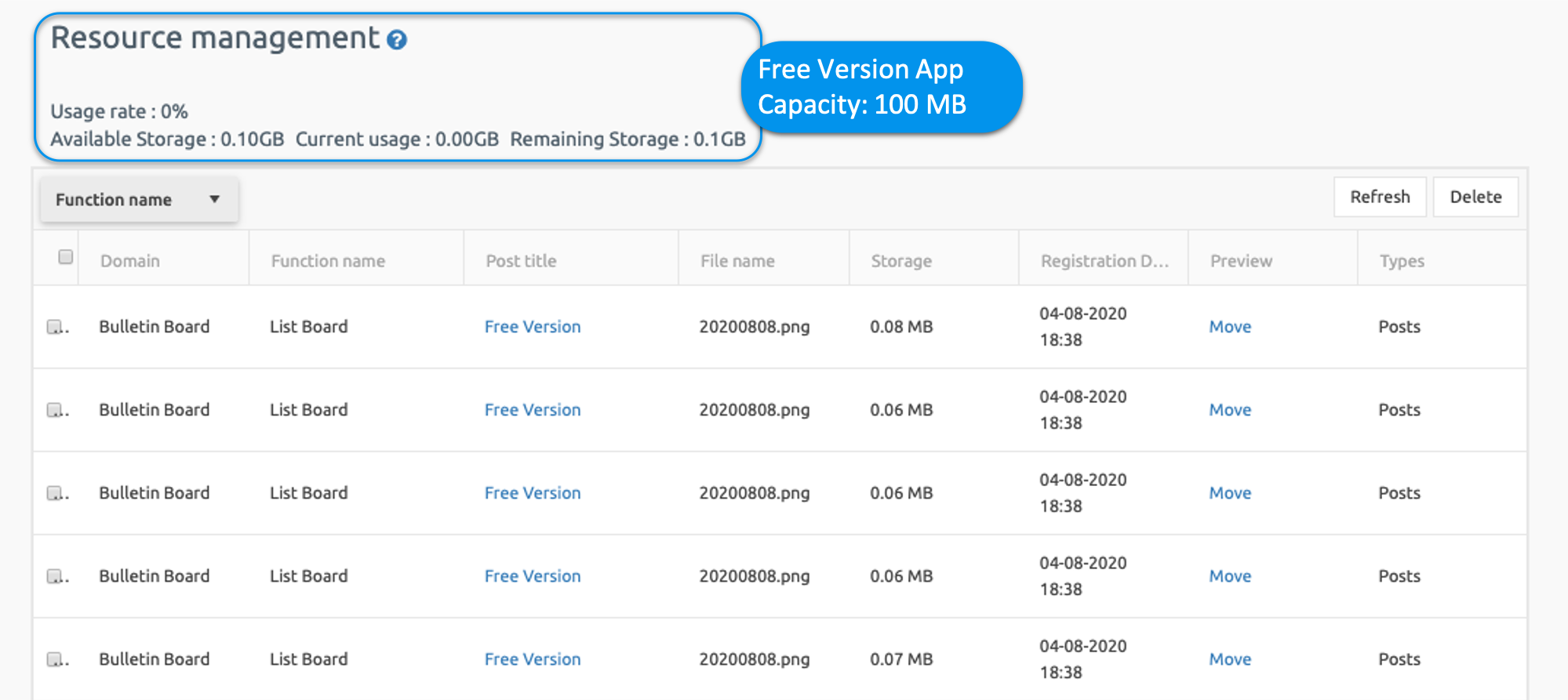The image size is (1568, 700).
Task: Click the Types column header
Action: click(x=1401, y=261)
